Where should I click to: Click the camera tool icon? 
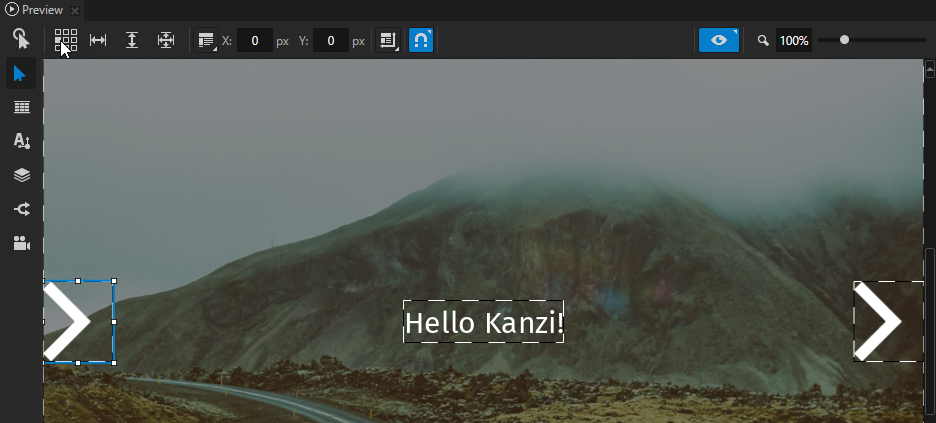(21, 243)
